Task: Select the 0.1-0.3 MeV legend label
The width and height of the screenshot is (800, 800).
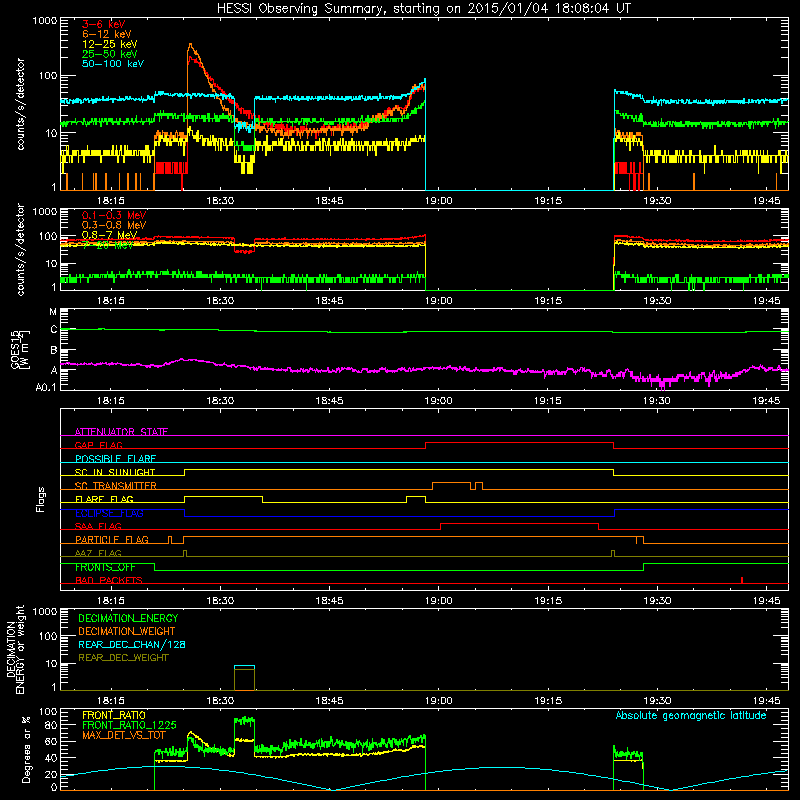Action: [x=114, y=215]
